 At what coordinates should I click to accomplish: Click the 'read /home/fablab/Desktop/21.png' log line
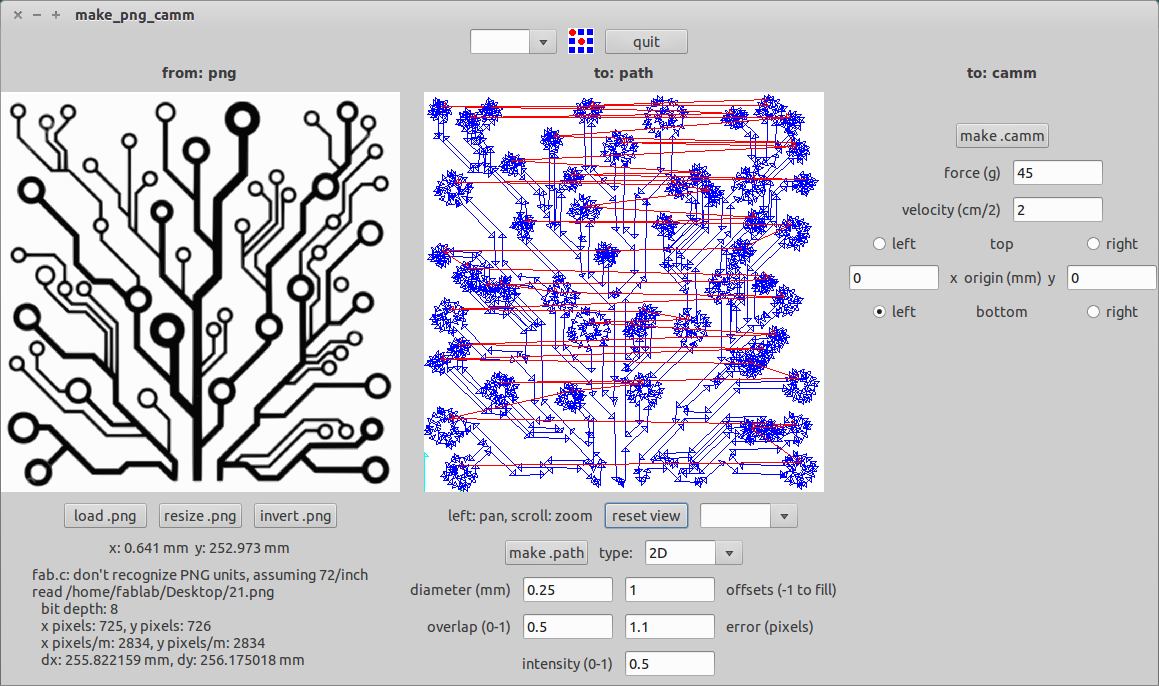coord(153,592)
